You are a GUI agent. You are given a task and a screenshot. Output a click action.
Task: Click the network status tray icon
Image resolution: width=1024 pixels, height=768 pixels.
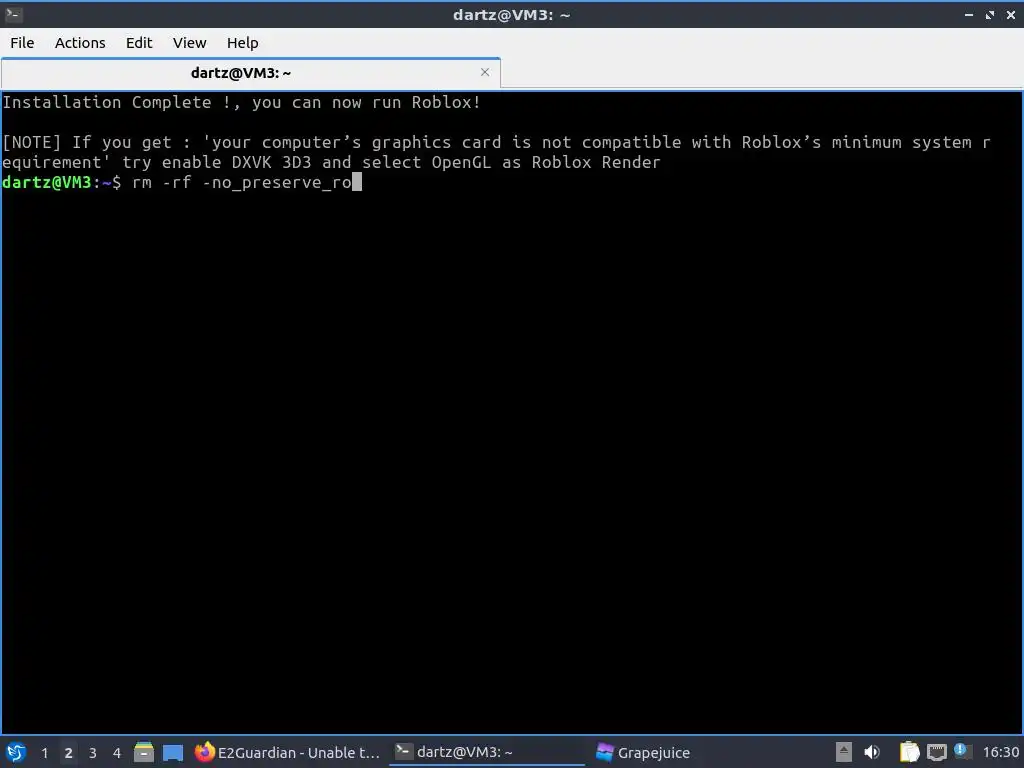936,752
